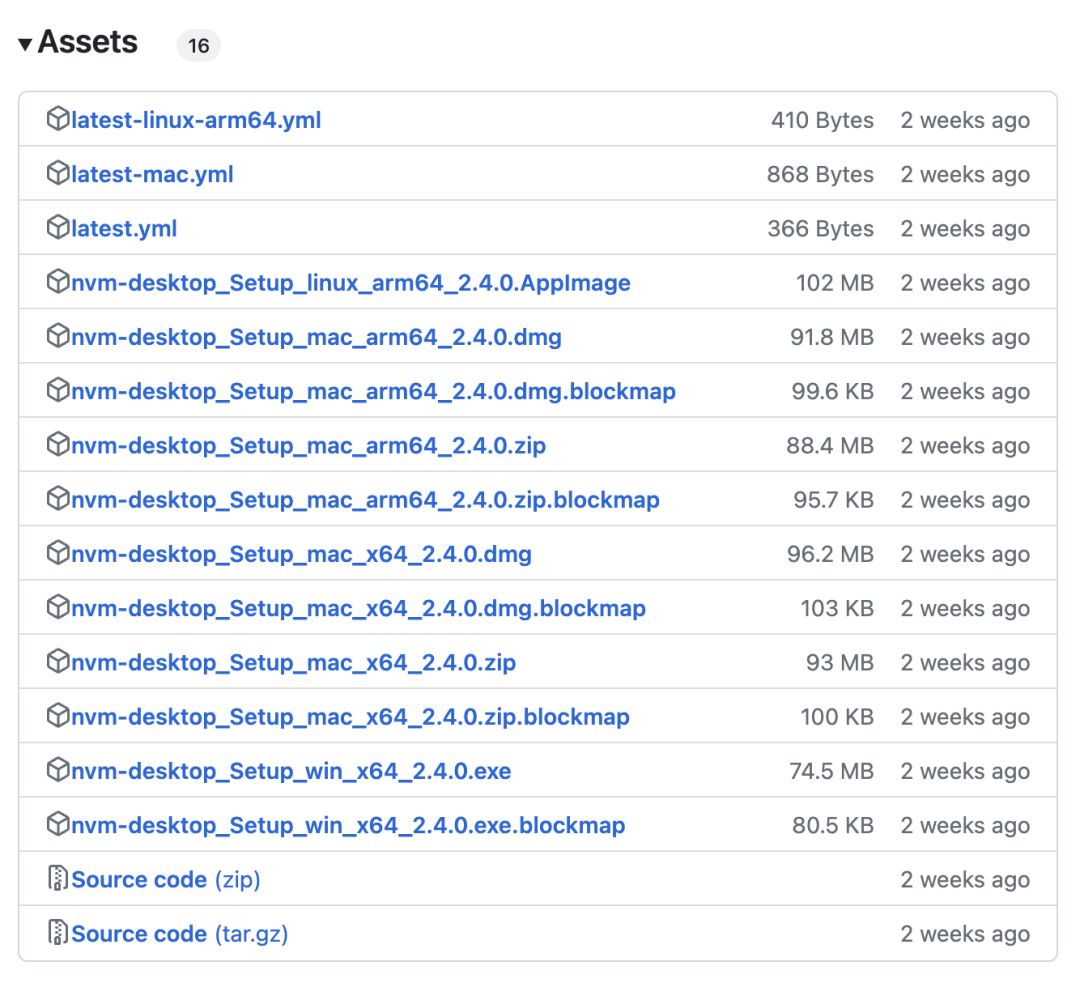The image size is (1080, 983).
Task: Click the package icon beside latest-mac.yml
Action: 58,174
